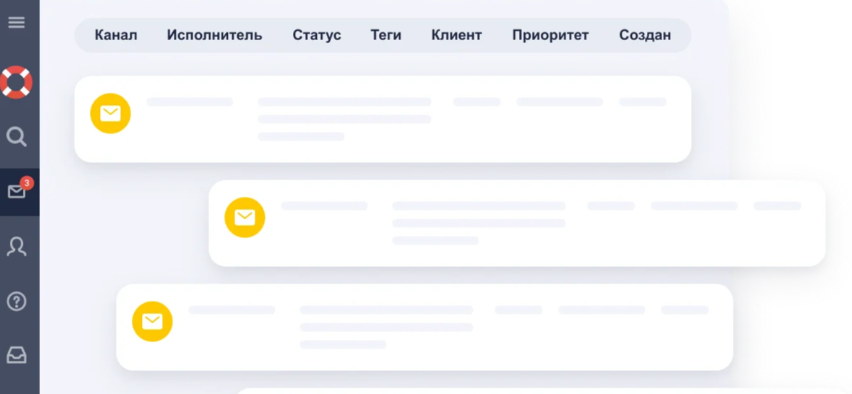This screenshot has width=852, height=394.
Task: Open the user profile icon in sidebar
Action: coord(16,246)
